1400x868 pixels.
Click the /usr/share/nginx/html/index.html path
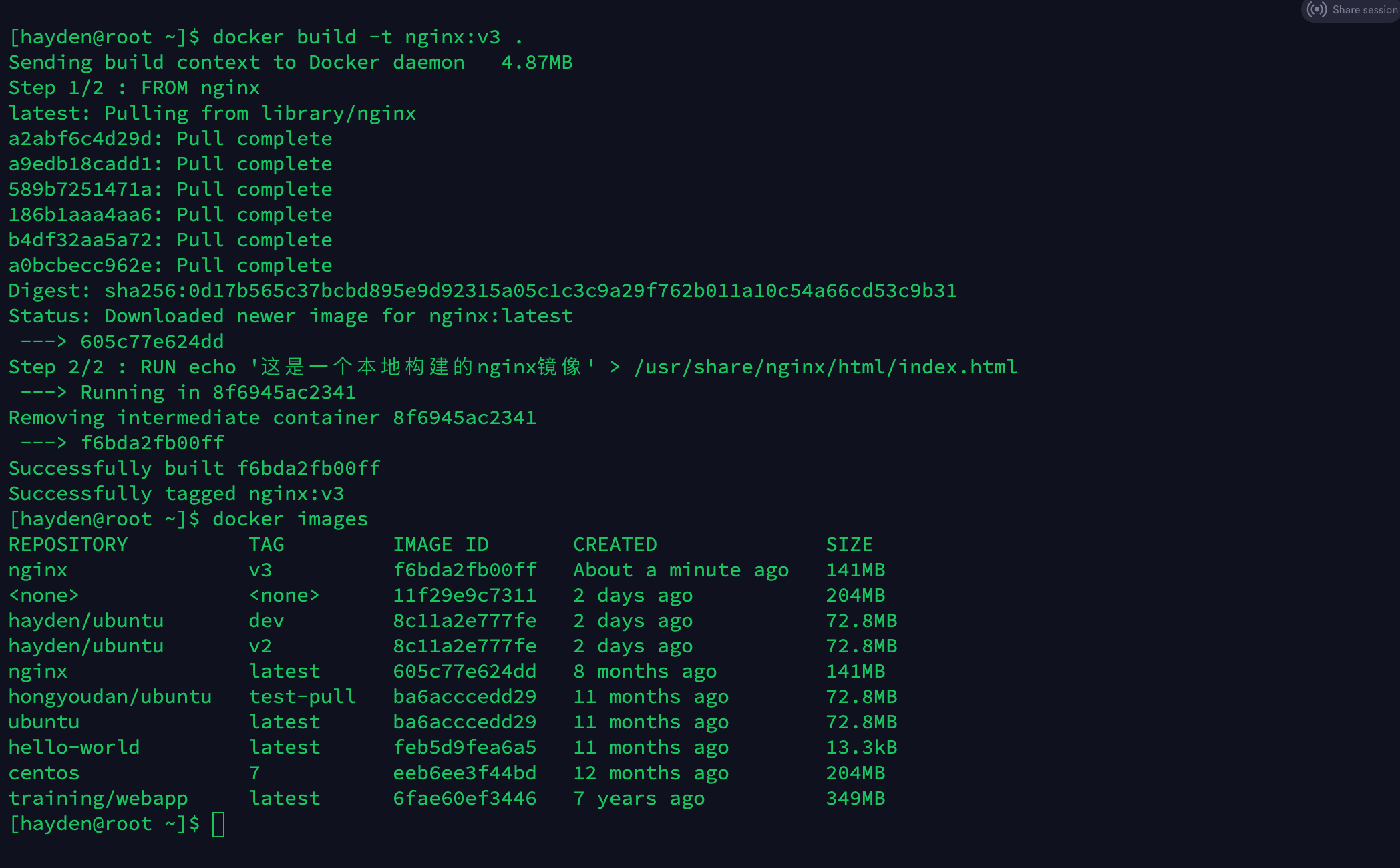[x=826, y=367]
